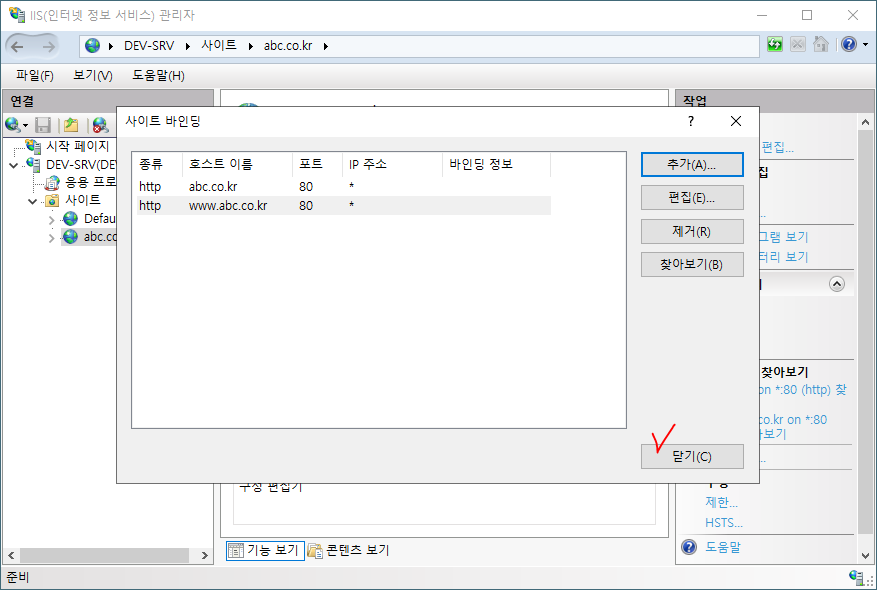The image size is (877, 590).
Task: Click the 추가(A)... button
Action: coord(692,164)
